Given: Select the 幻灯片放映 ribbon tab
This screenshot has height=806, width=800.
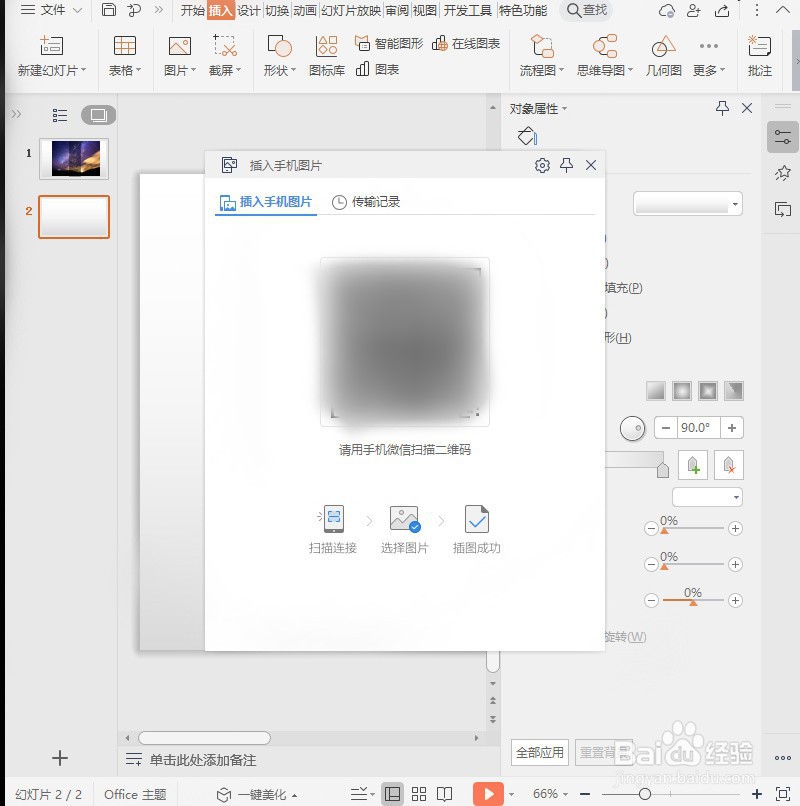Looking at the screenshot, I should tap(351, 10).
